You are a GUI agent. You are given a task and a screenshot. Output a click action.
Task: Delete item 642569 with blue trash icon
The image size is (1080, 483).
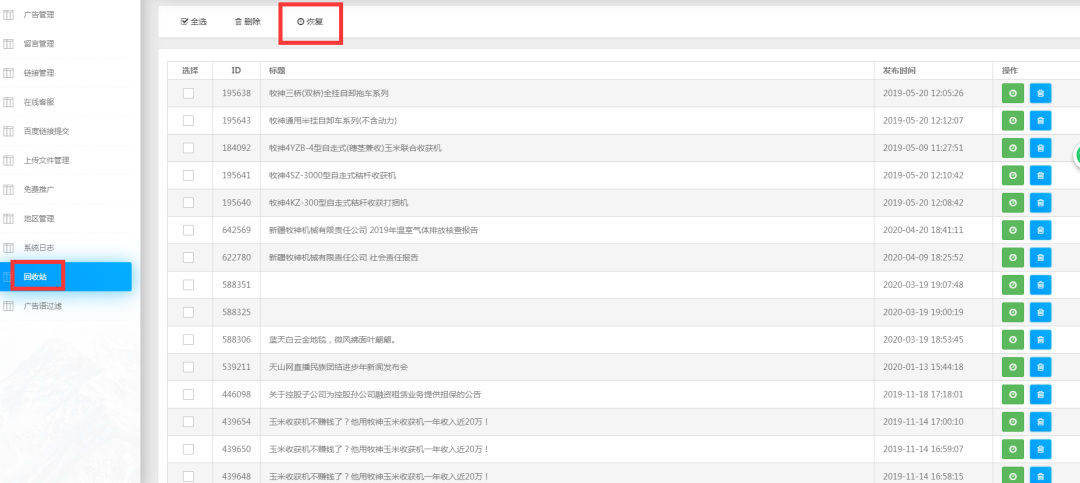click(1040, 230)
